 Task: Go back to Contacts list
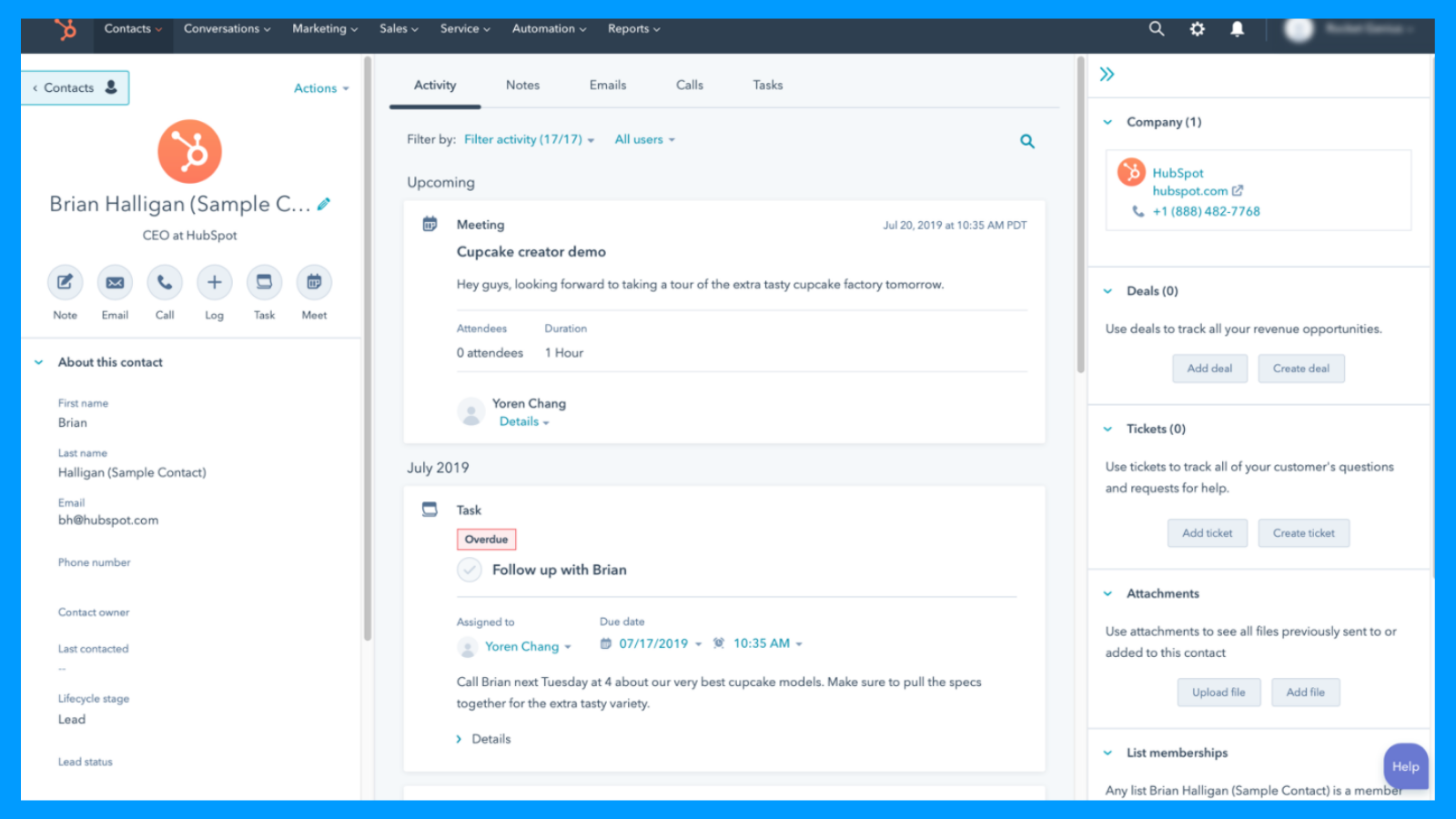coord(75,87)
